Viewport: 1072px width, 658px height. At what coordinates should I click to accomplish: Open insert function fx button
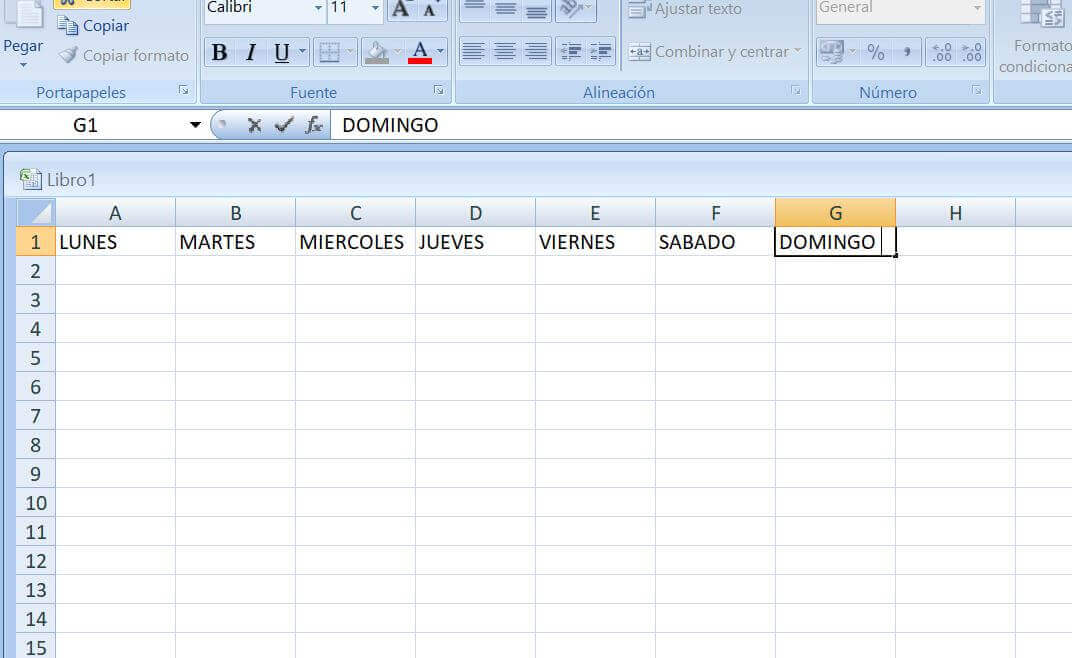click(x=314, y=125)
